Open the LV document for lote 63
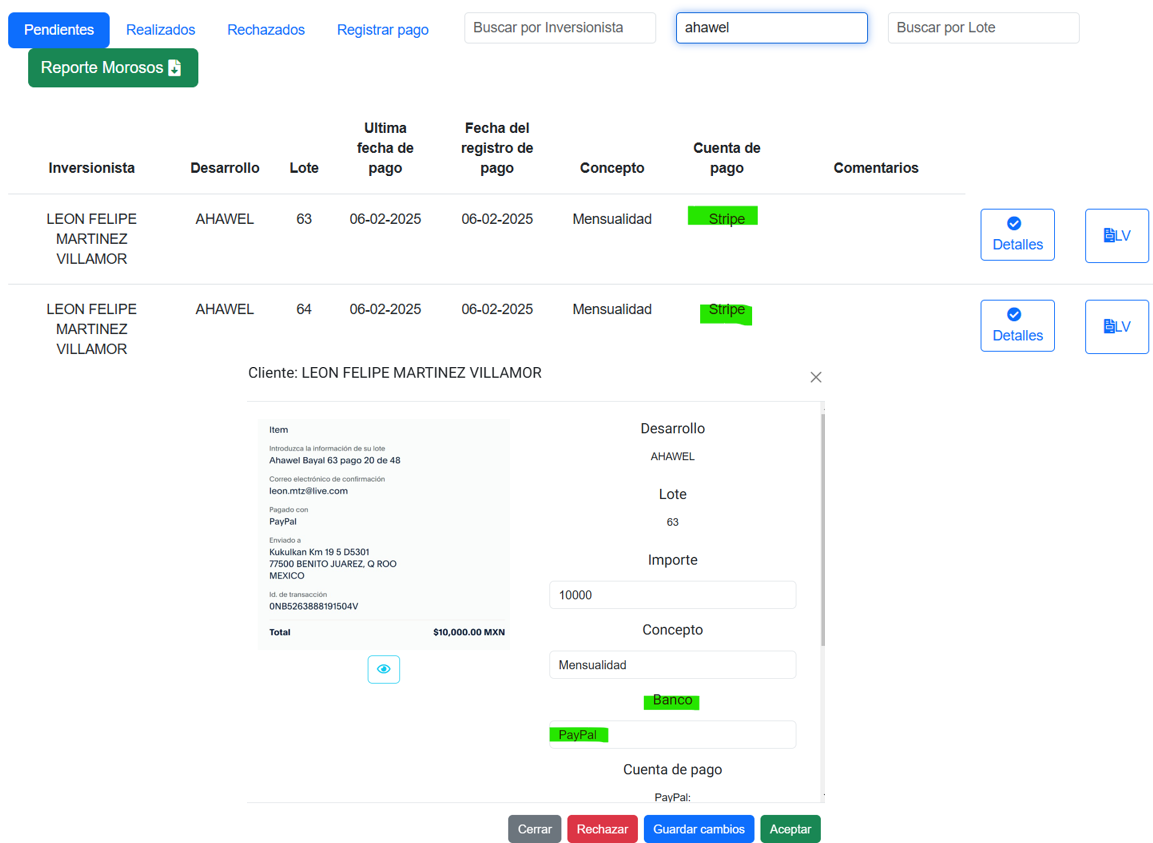Image resolution: width=1153 pixels, height=843 pixels. (x=1116, y=236)
